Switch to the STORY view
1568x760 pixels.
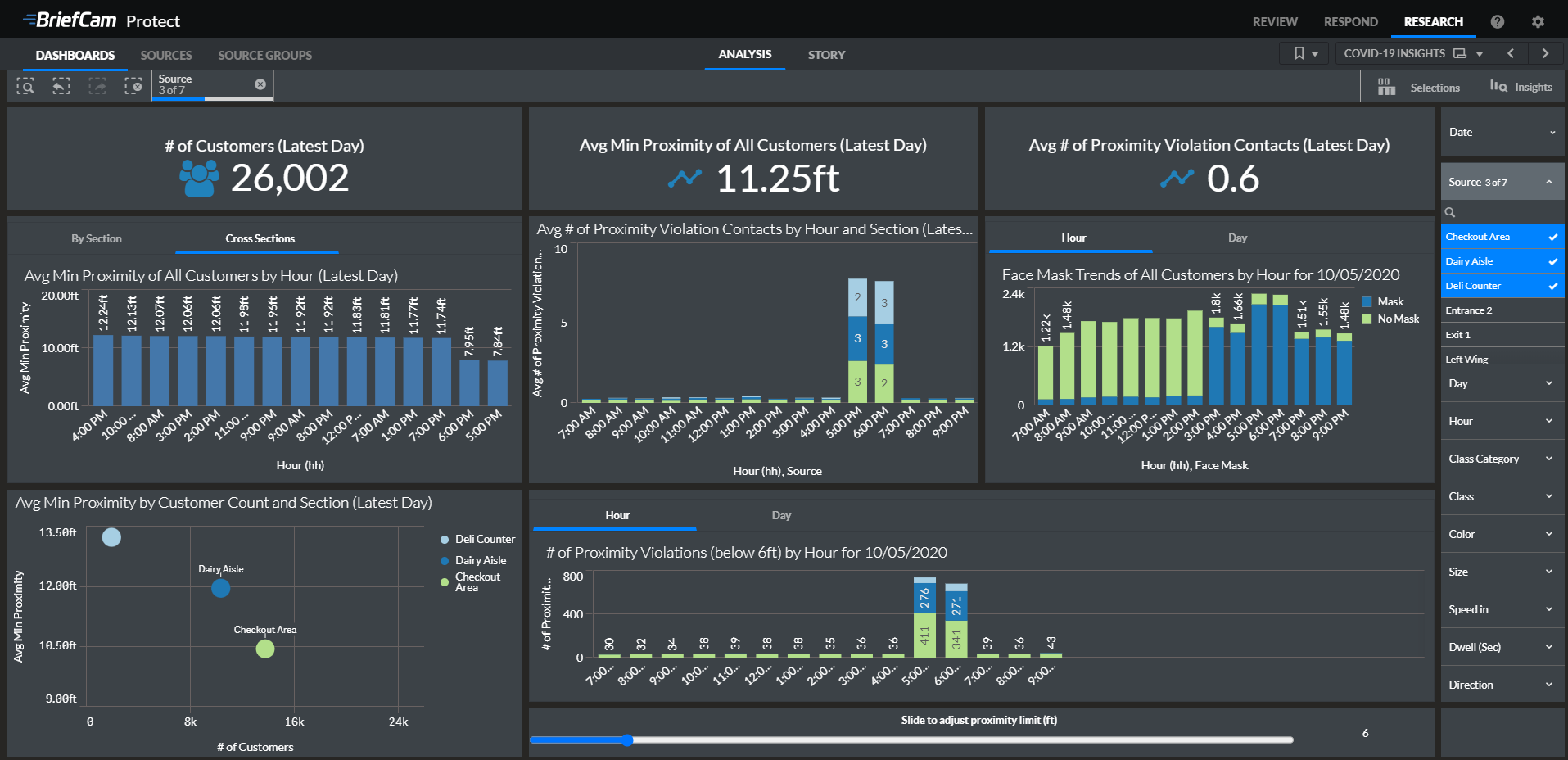coord(826,55)
